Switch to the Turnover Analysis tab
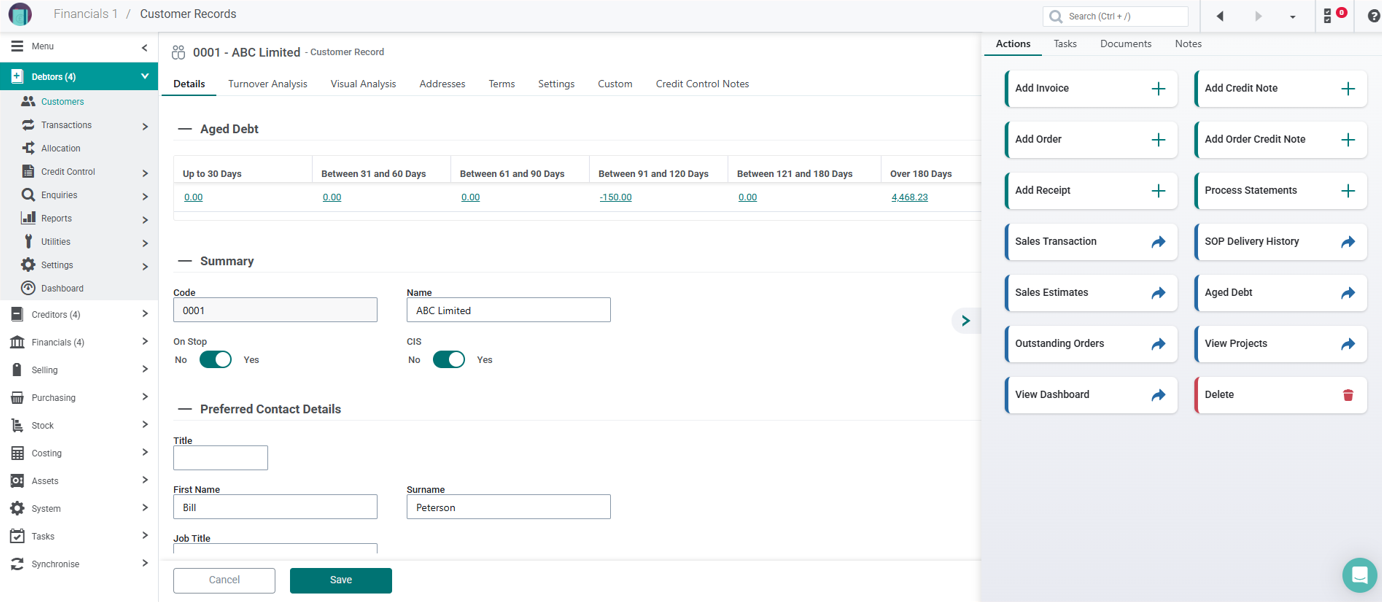Image resolution: width=1382 pixels, height=602 pixels. [267, 84]
